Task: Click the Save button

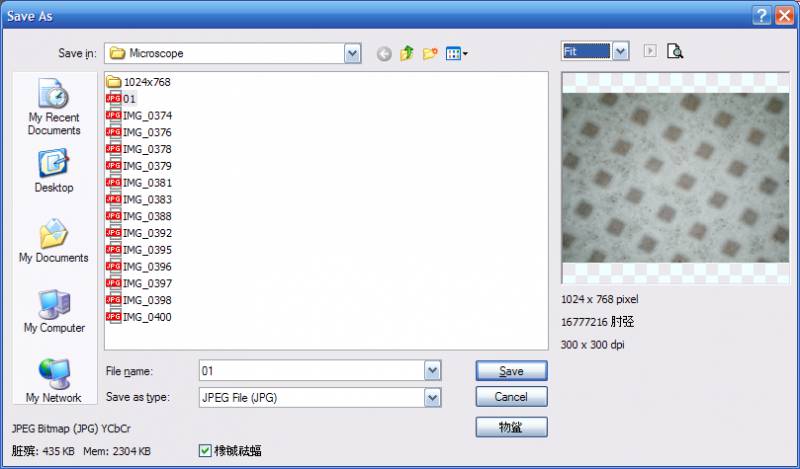Action: [511, 371]
